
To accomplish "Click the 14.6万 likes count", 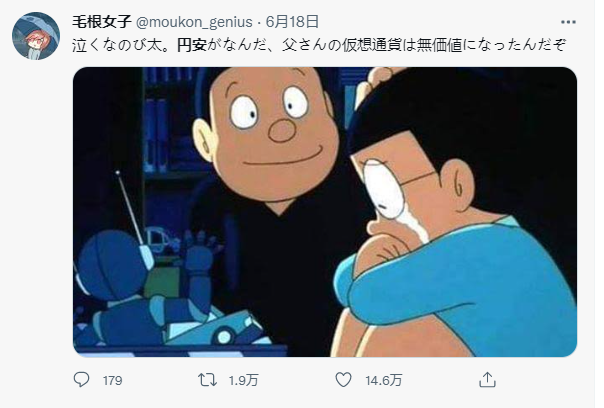I will pyautogui.click(x=384, y=381).
